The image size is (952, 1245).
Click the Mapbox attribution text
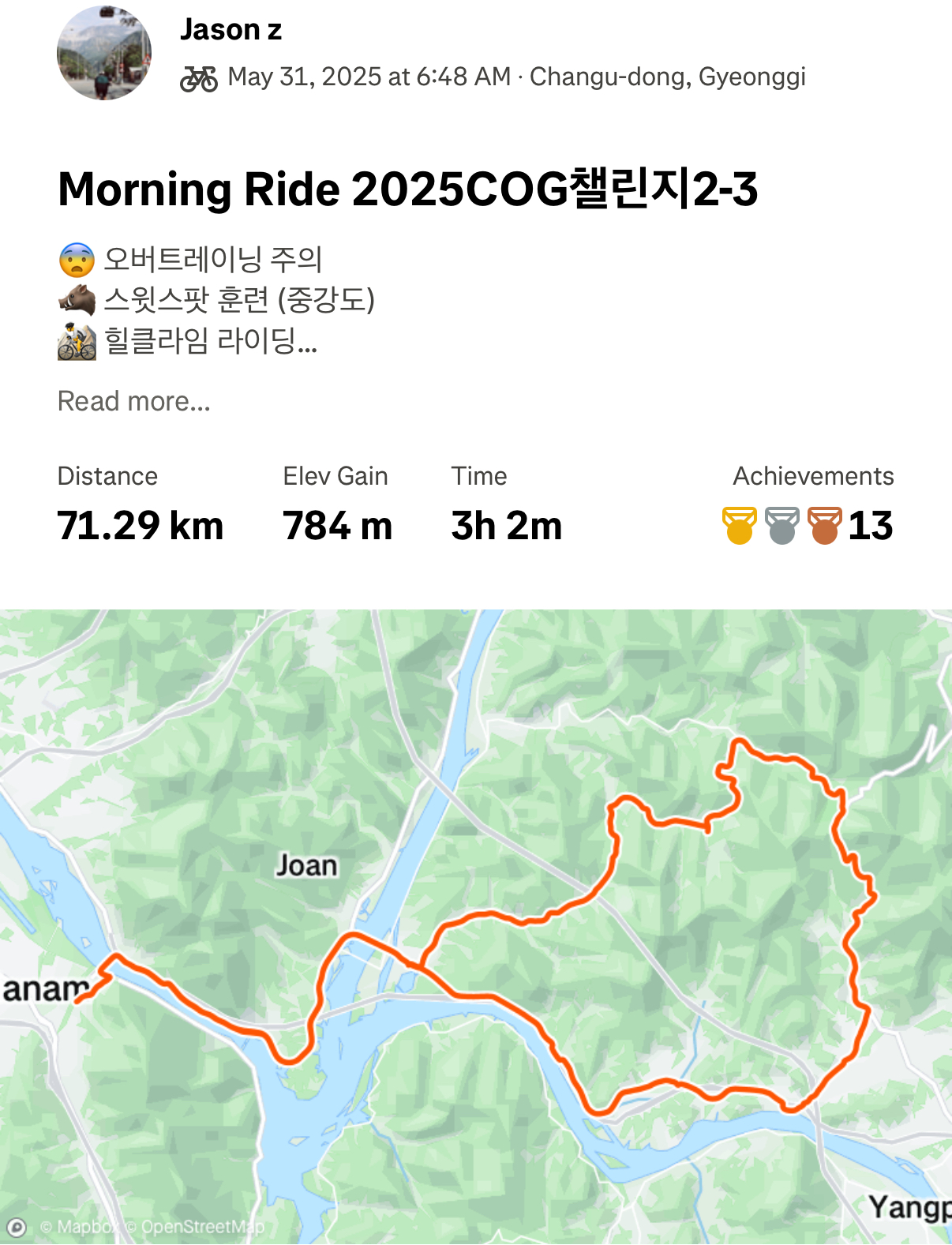(x=81, y=1227)
